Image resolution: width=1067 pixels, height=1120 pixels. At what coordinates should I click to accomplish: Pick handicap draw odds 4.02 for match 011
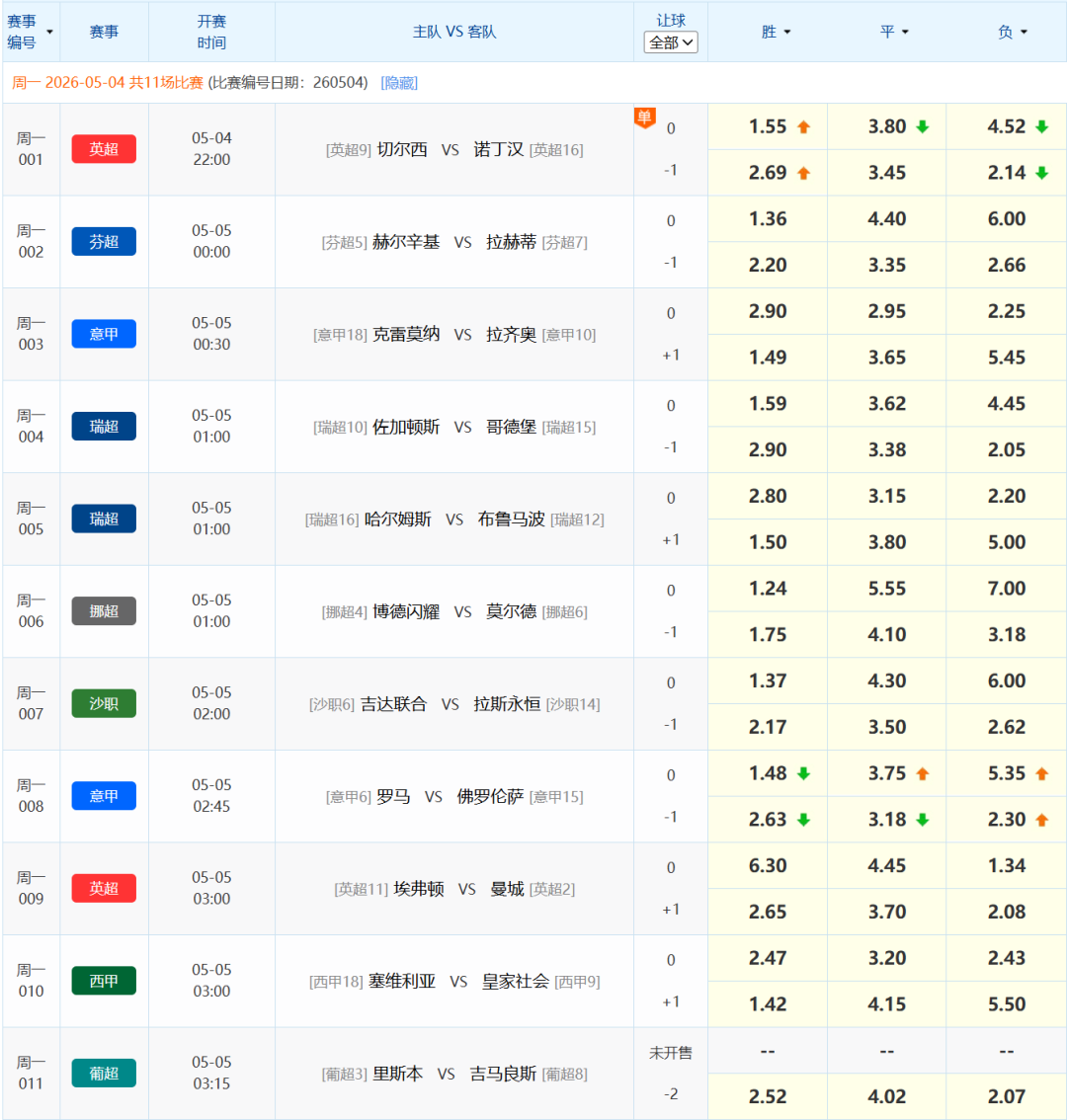pyautogui.click(x=887, y=1096)
